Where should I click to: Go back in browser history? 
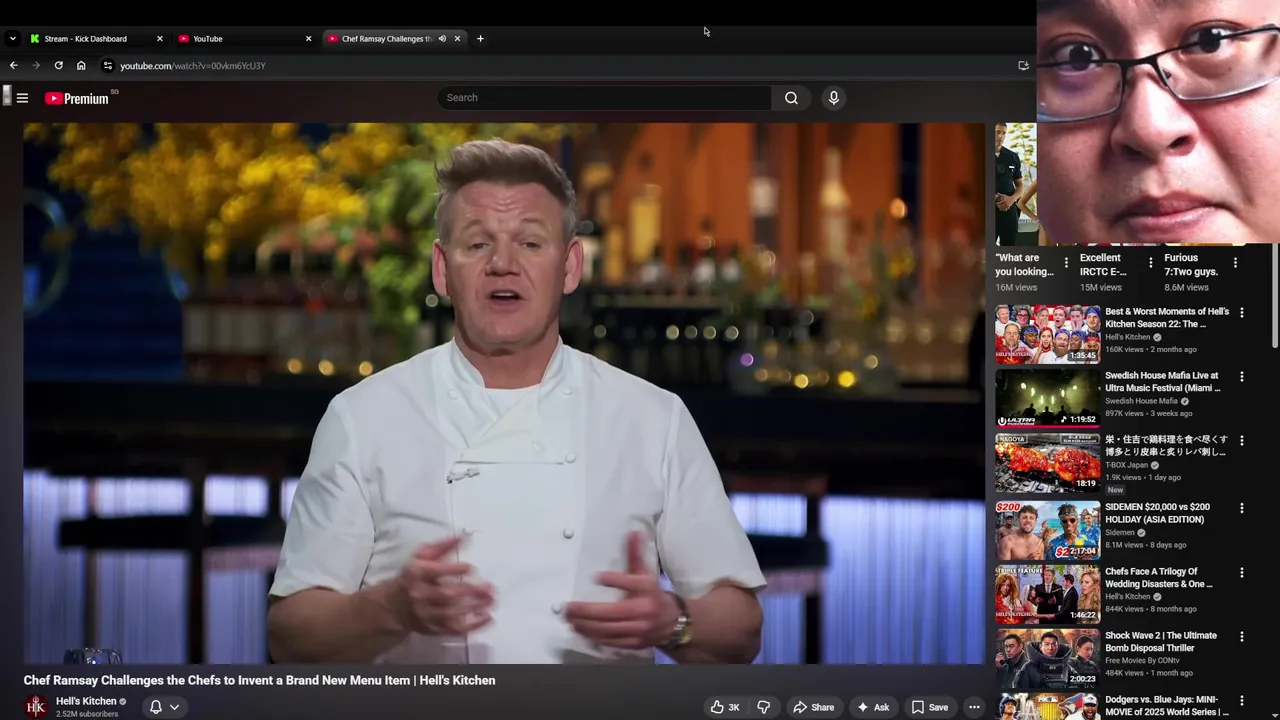(x=14, y=66)
